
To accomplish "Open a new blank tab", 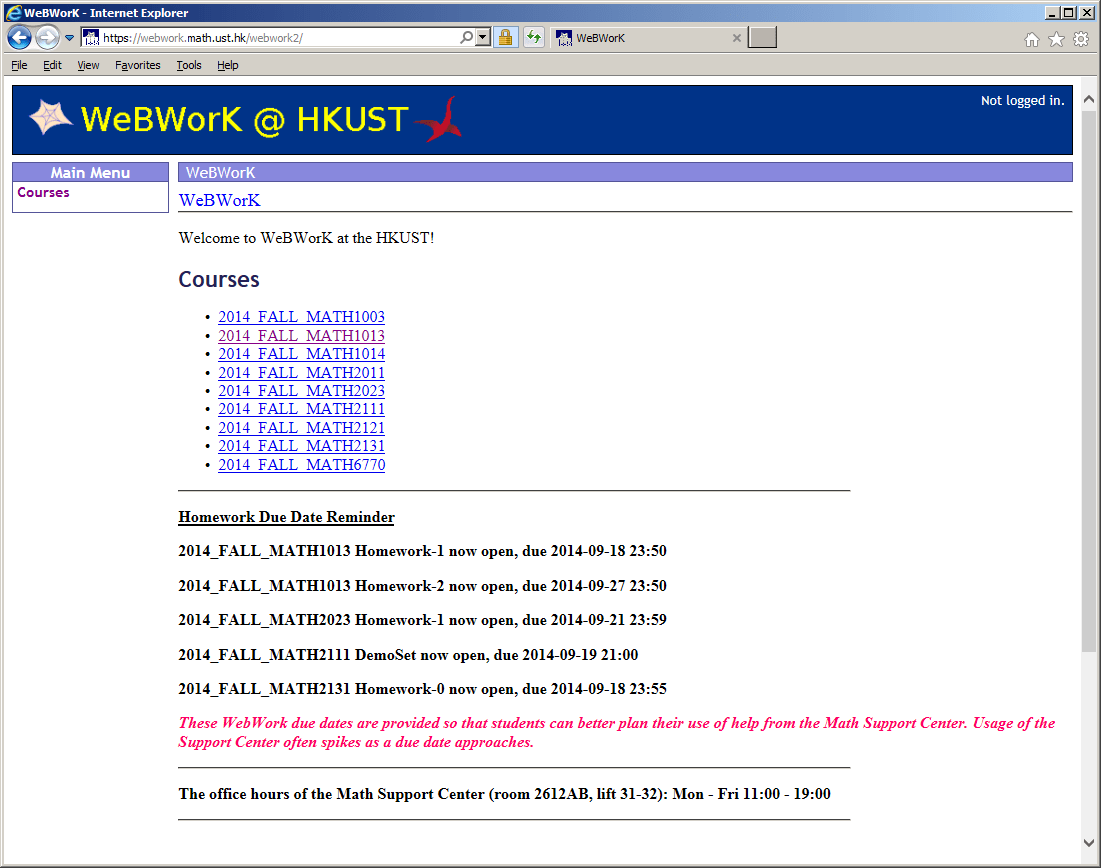I will click(763, 37).
